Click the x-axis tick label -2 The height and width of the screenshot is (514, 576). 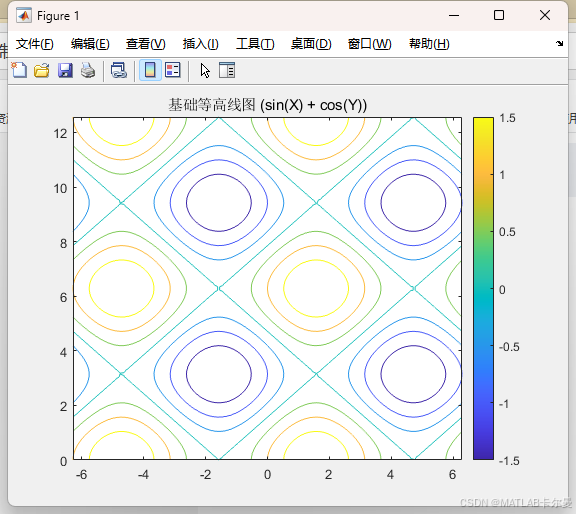205,475
